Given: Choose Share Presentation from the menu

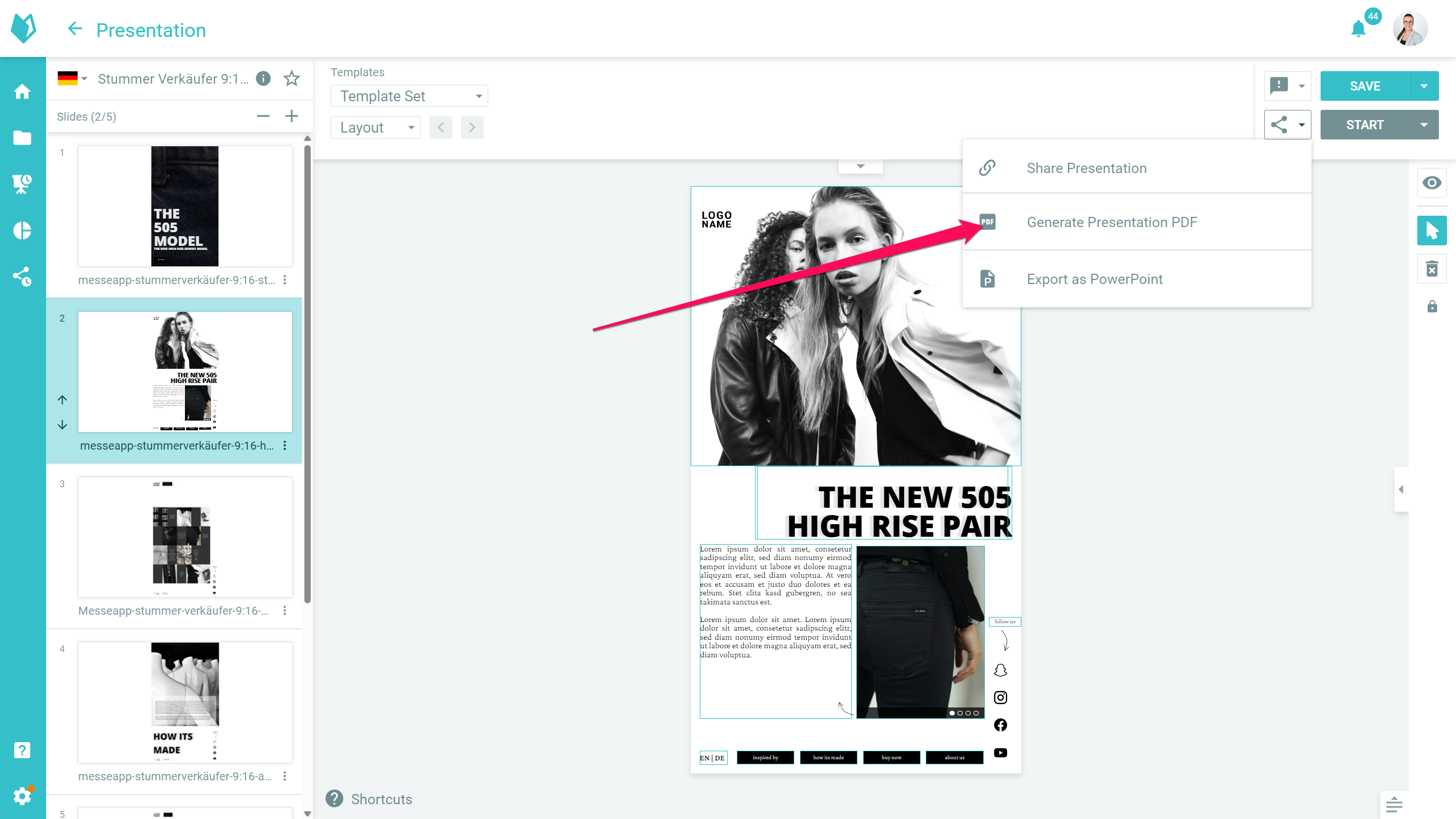Looking at the screenshot, I should click(1137, 168).
